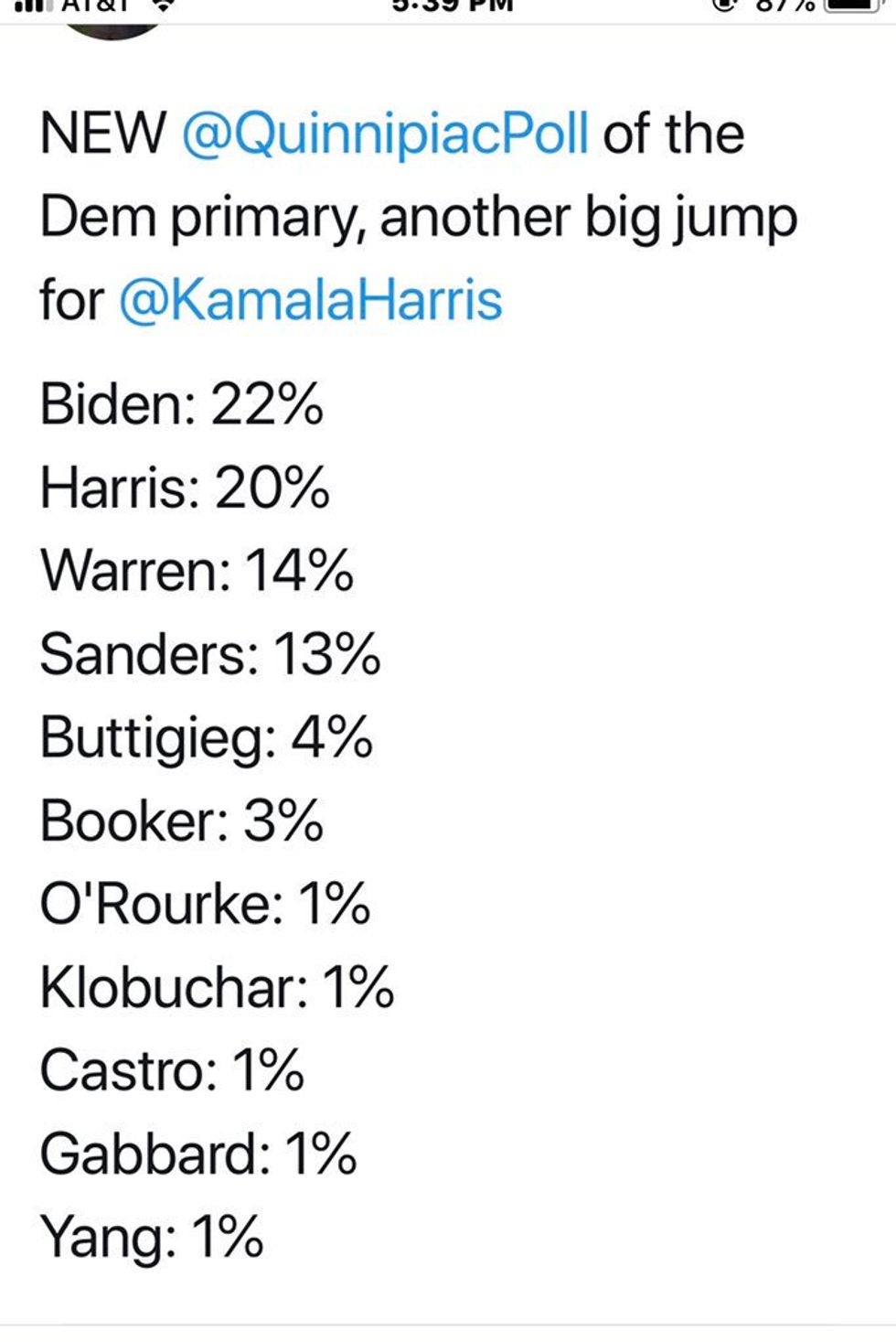Click the O'Rourke: 1% line
This screenshot has width=896, height=1342.
(205, 903)
